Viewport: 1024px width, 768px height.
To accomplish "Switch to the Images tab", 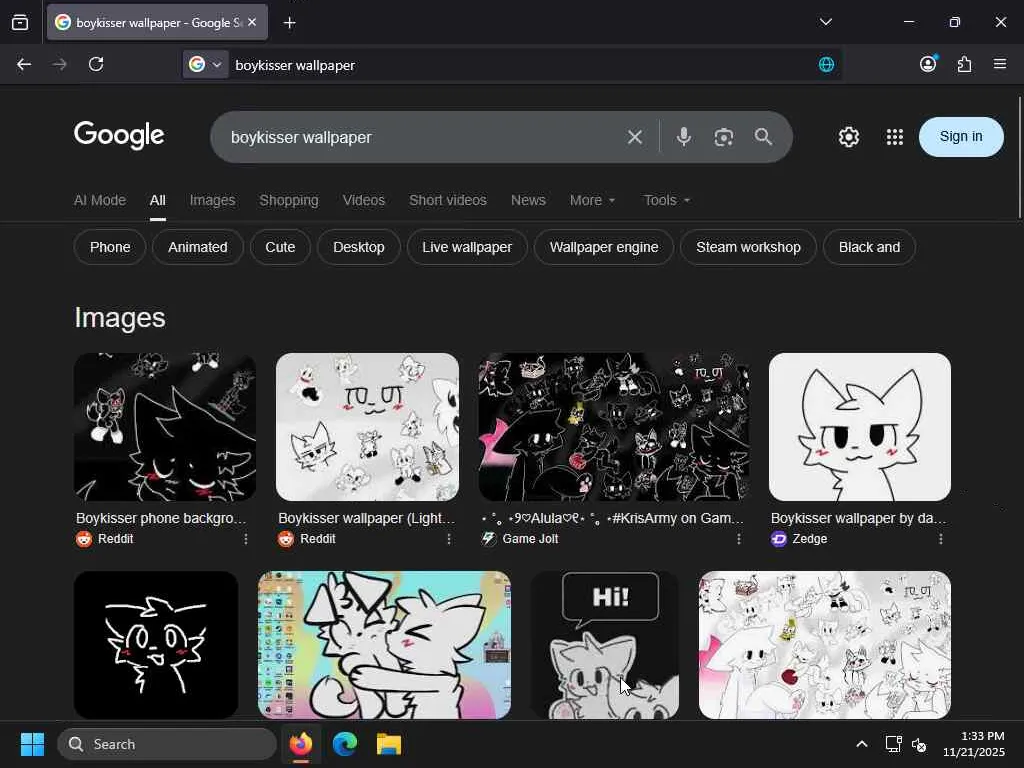I will click(x=212, y=200).
